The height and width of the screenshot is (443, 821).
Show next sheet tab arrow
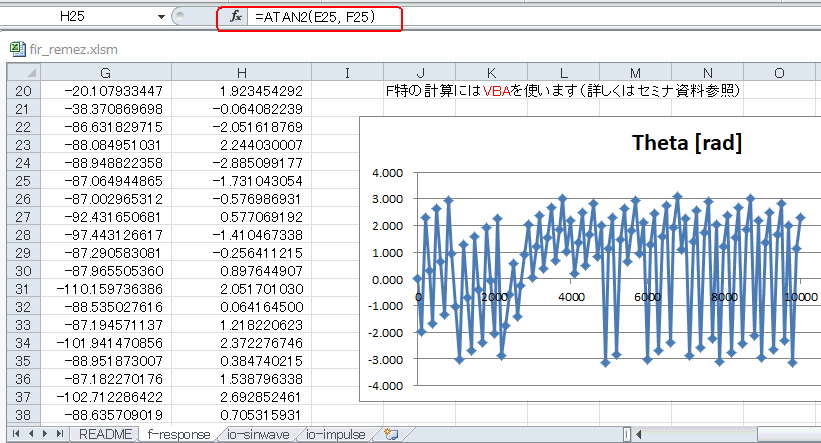[x=45, y=434]
